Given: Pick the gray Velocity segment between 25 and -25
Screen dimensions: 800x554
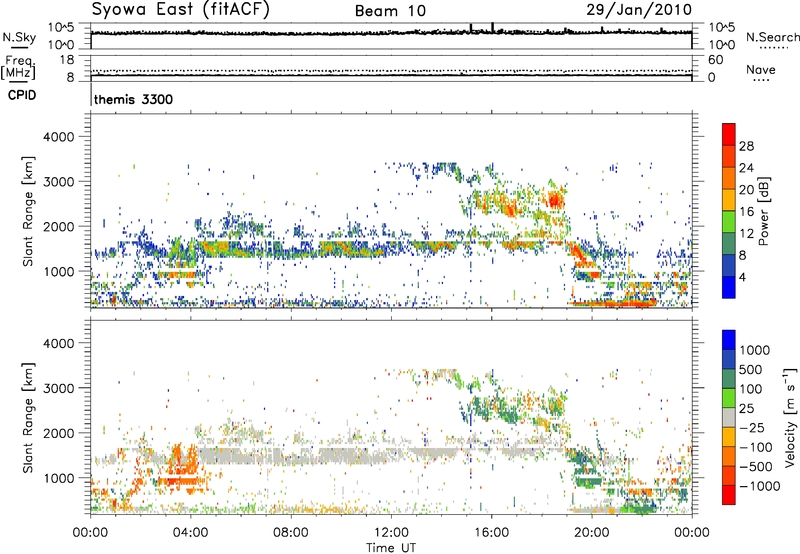Looking at the screenshot, I should pos(729,417).
